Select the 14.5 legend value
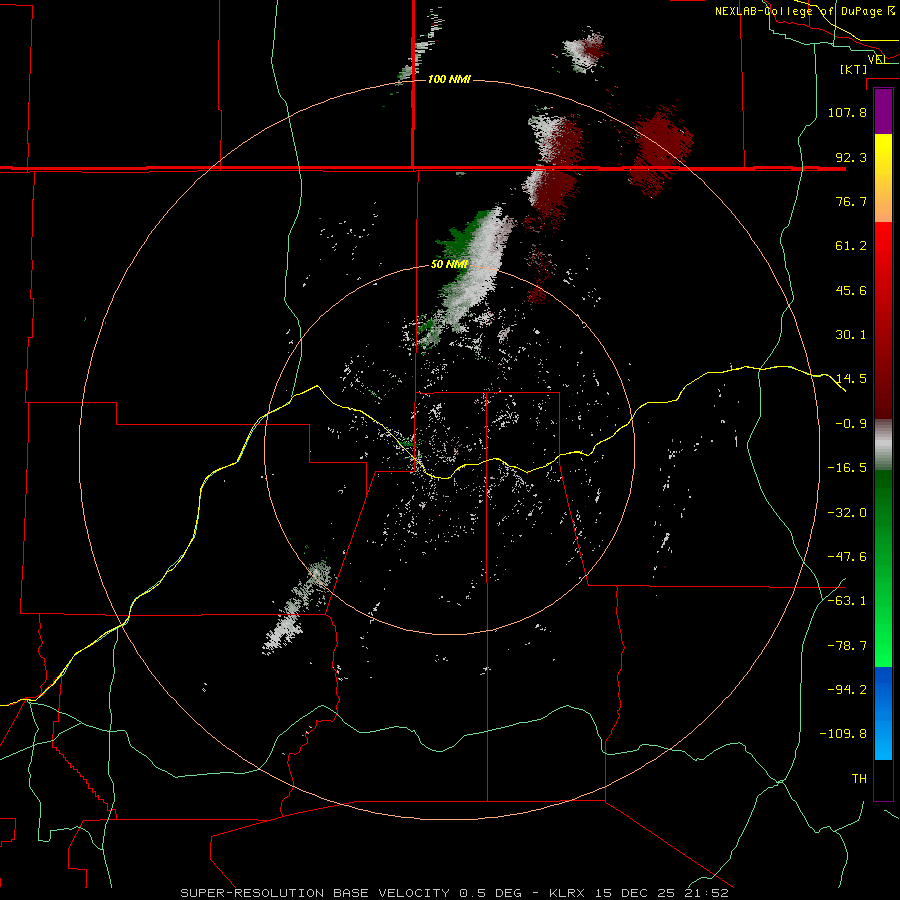 coord(851,379)
